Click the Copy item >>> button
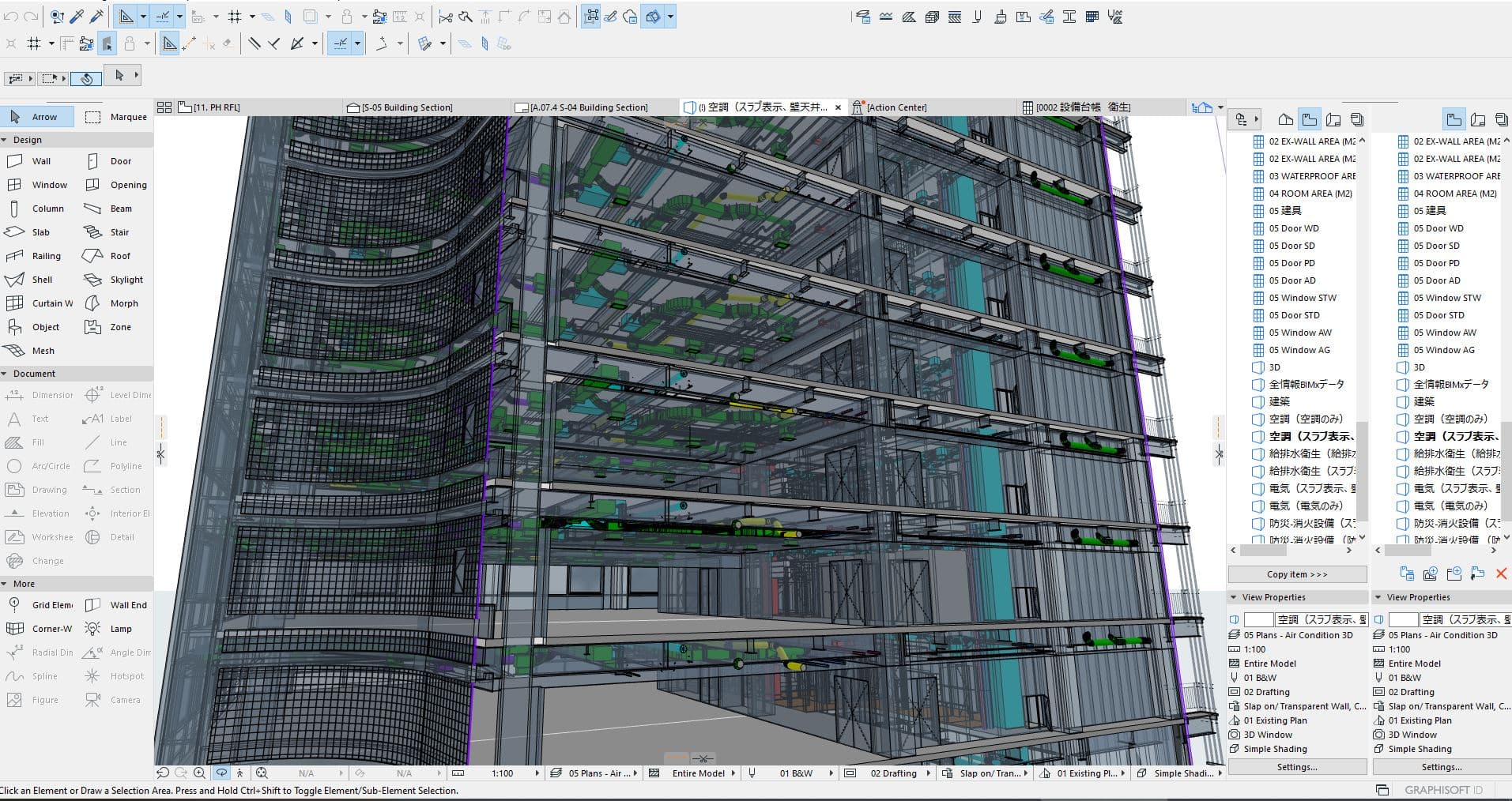The height and width of the screenshot is (801, 1512). (x=1297, y=574)
